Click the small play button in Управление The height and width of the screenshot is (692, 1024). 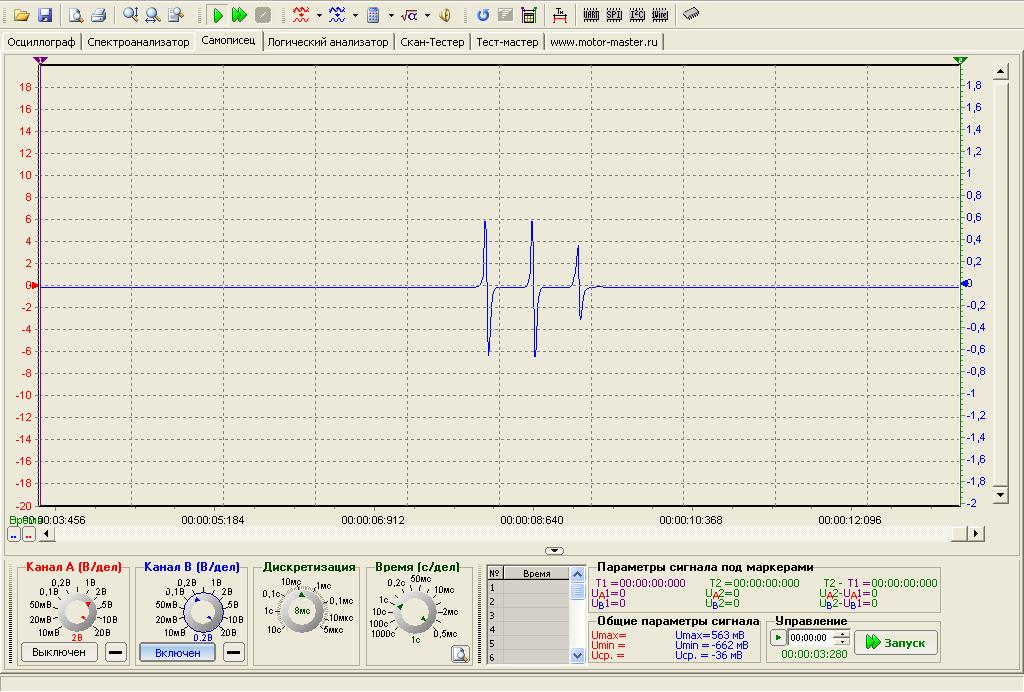point(778,638)
